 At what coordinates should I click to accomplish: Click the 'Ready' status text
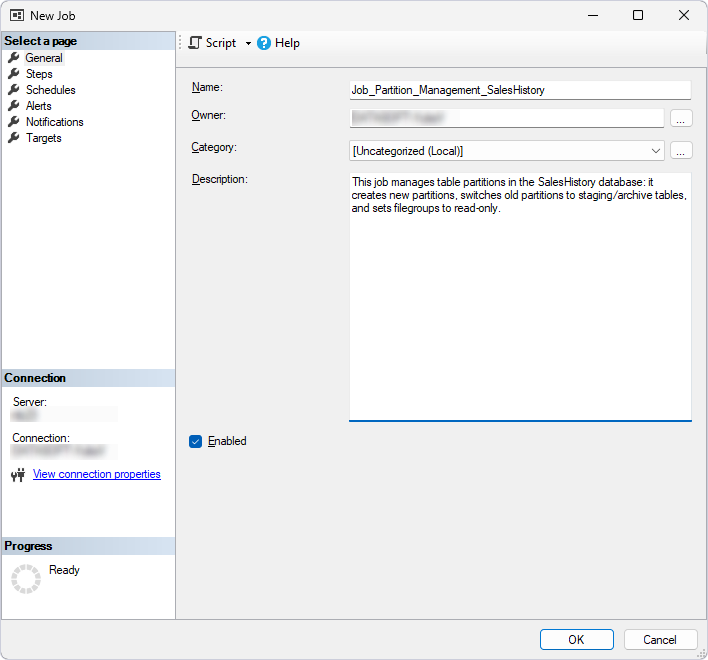[64, 570]
